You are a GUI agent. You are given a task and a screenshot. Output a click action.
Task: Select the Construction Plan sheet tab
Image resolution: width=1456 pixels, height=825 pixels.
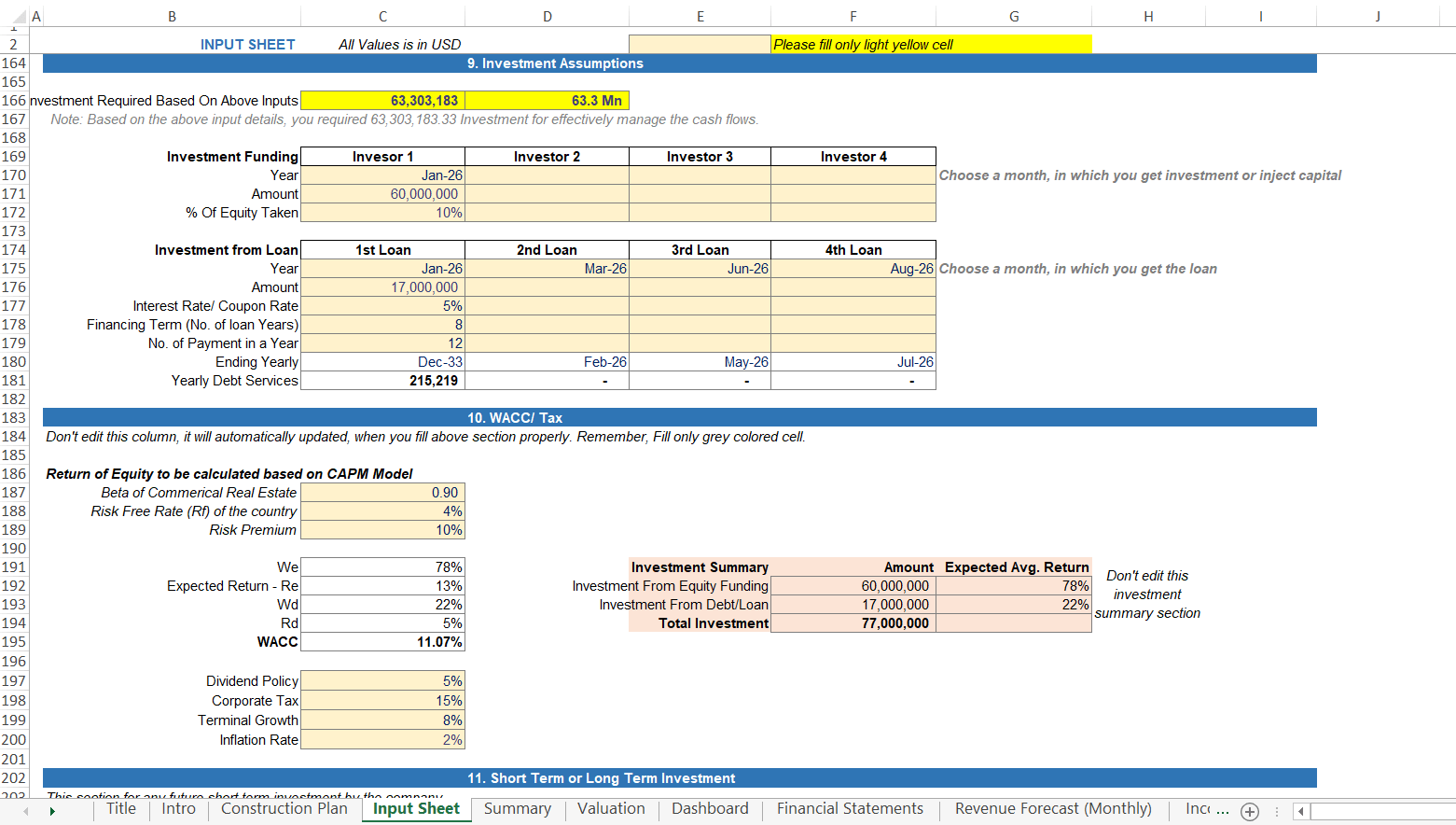tap(284, 809)
